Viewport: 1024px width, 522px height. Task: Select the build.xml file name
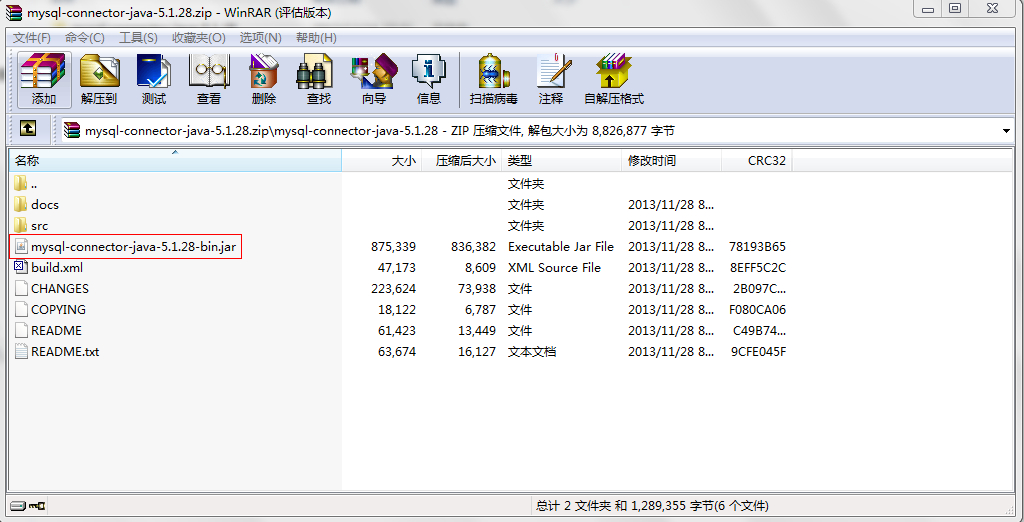pos(57,268)
